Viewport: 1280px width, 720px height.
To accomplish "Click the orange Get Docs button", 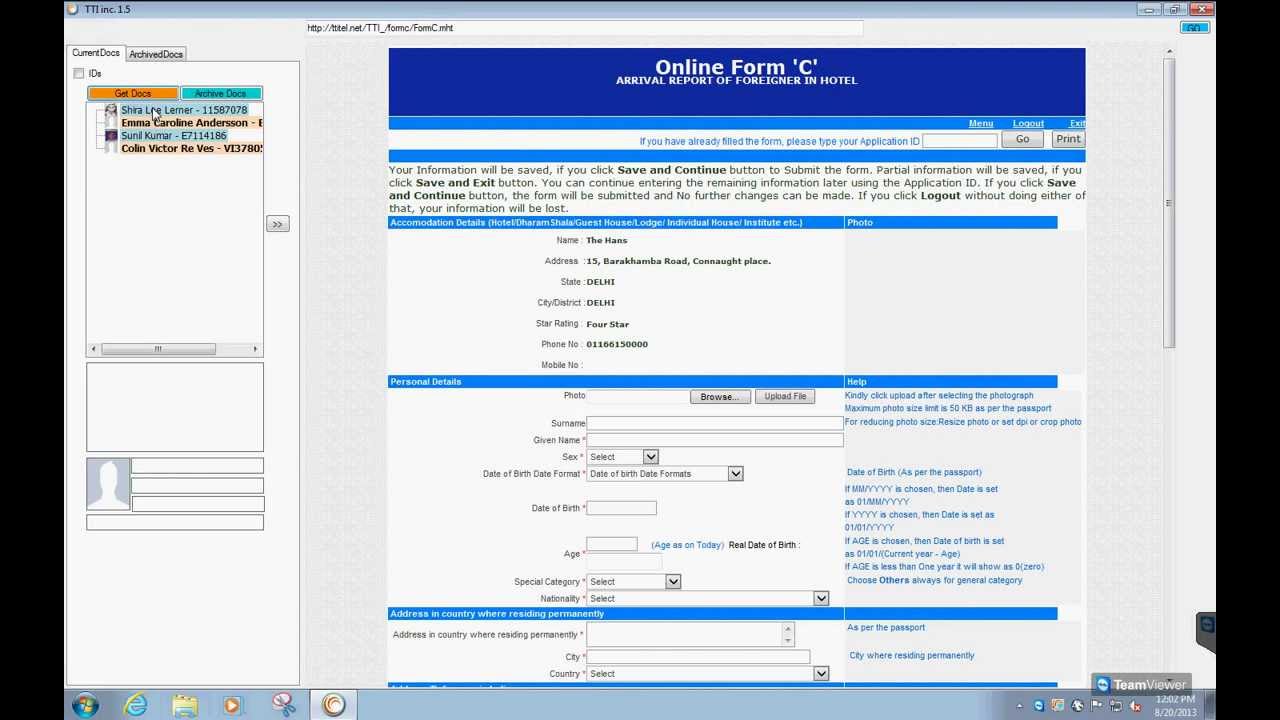I will [133, 94].
